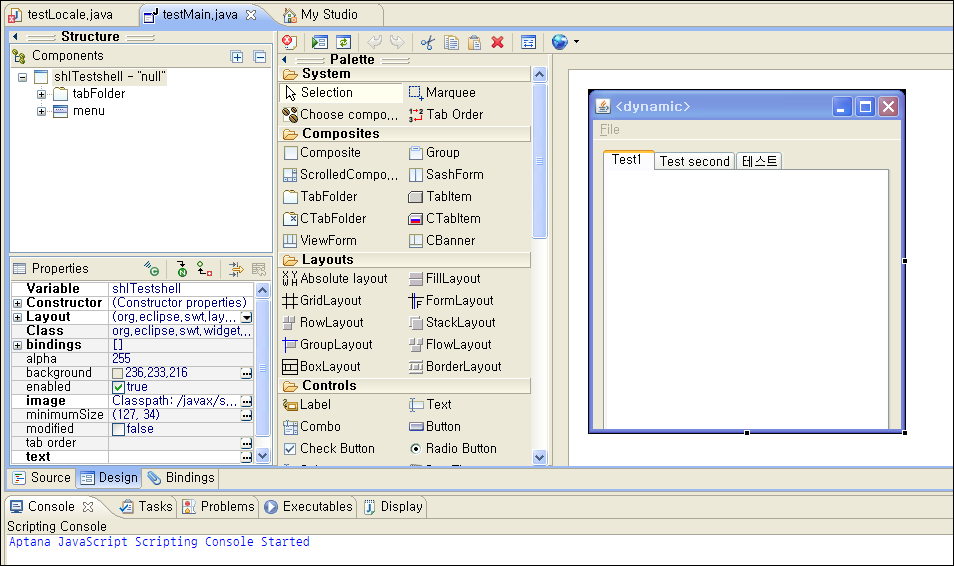Select the Label control in palette

pyautogui.click(x=307, y=405)
